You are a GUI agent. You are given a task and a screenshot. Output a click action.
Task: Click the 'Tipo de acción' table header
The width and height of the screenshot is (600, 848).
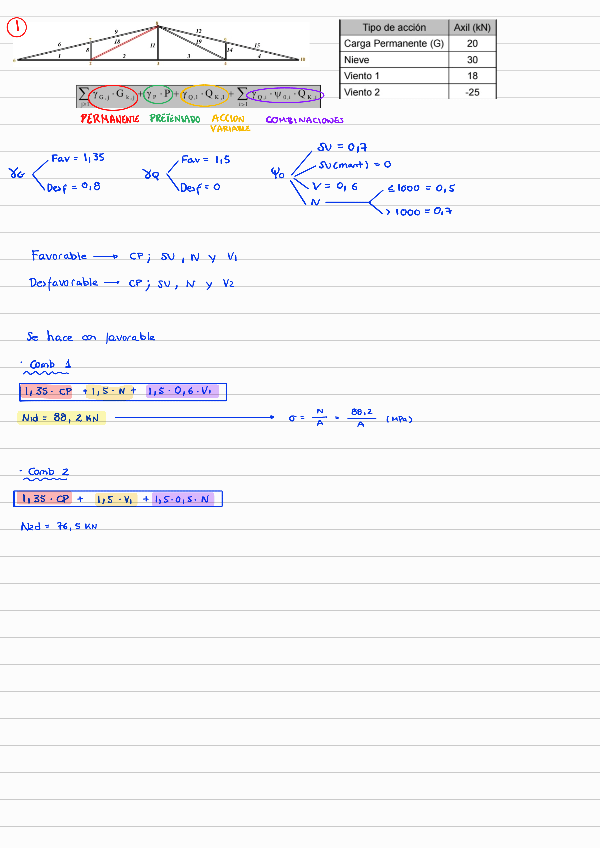394,28
